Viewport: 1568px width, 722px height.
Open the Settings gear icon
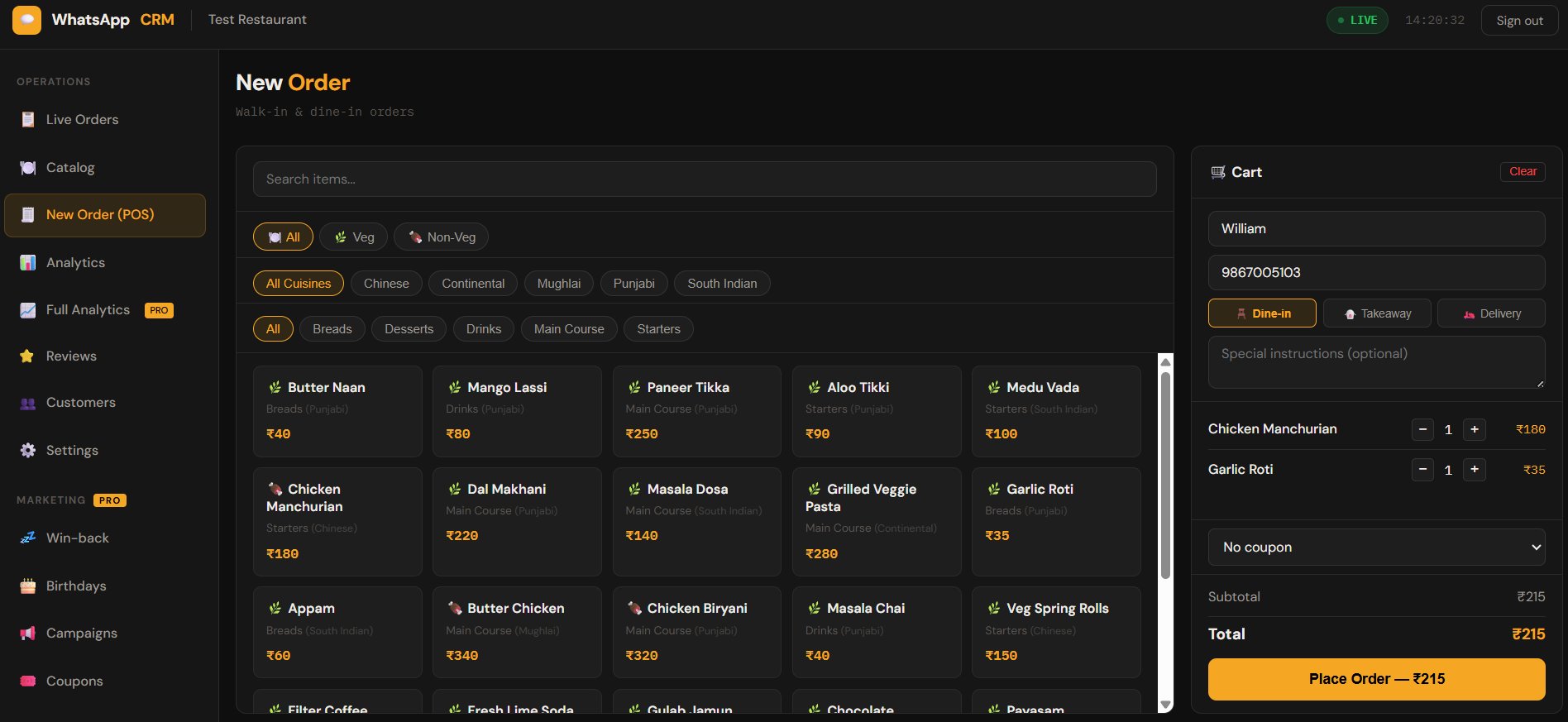tap(28, 451)
